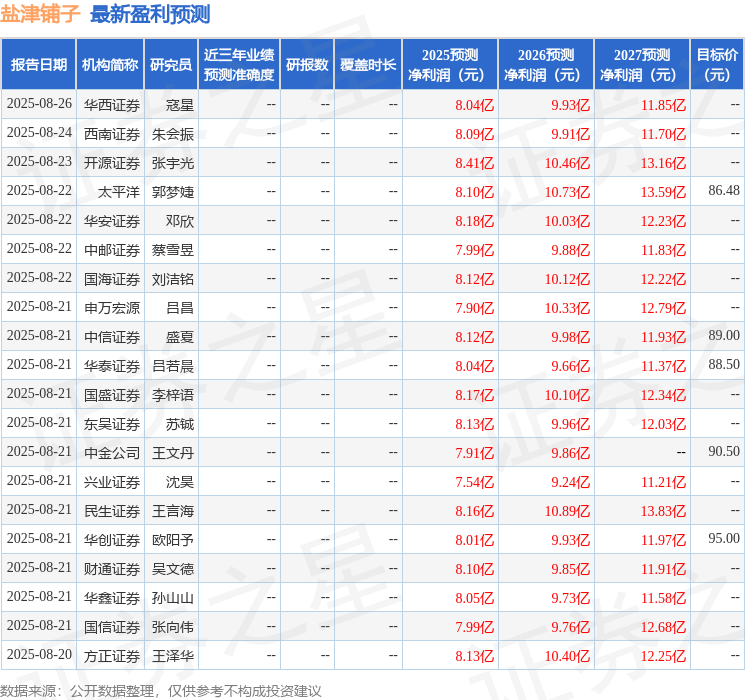Screen dimensions: 745x700
Task: Click the 华鑫证券 institution cell
Action: point(112,598)
